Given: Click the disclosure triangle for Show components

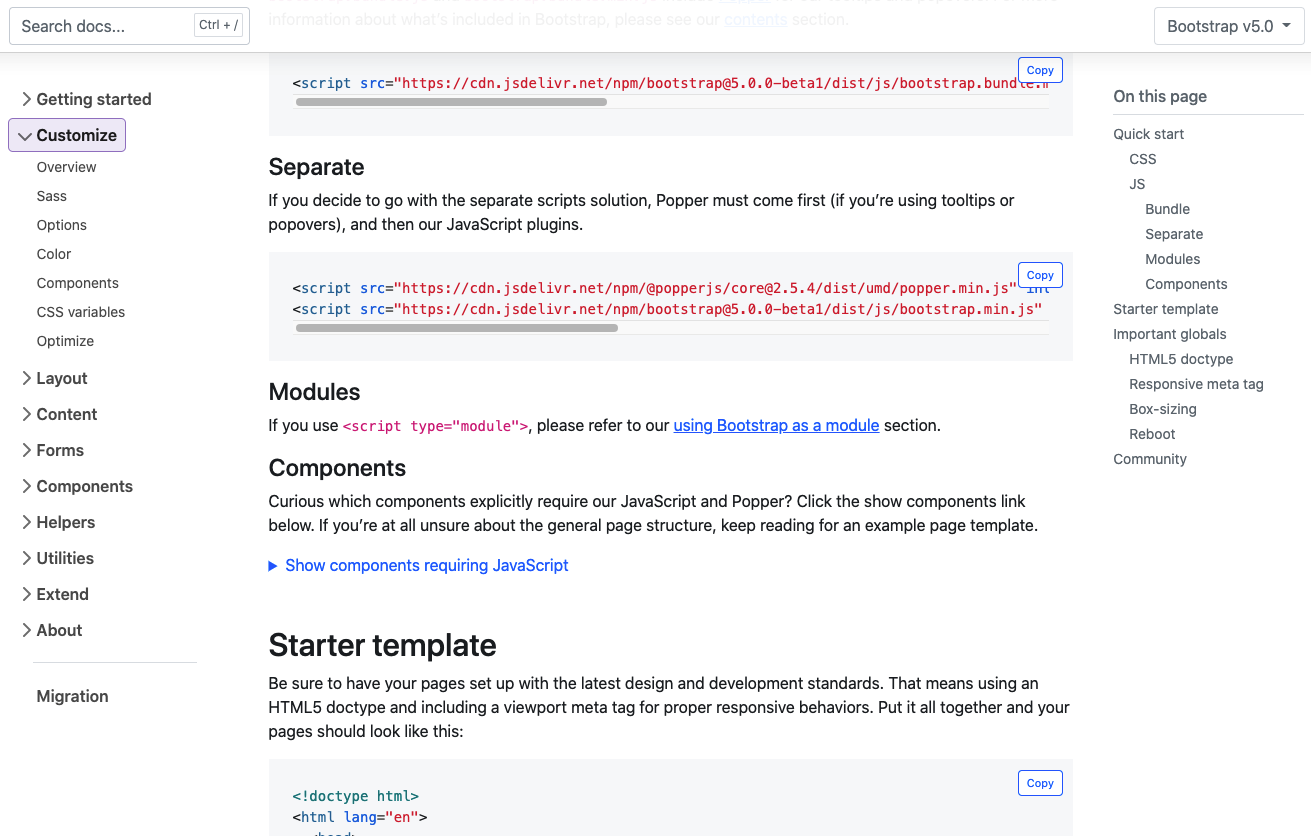Looking at the screenshot, I should pos(273,566).
